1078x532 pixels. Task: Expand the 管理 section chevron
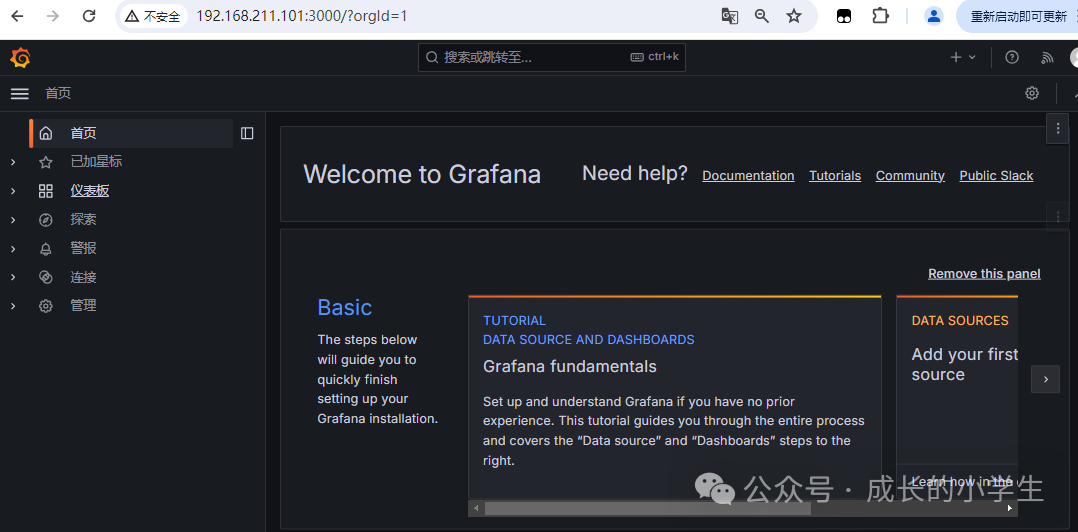click(x=13, y=306)
